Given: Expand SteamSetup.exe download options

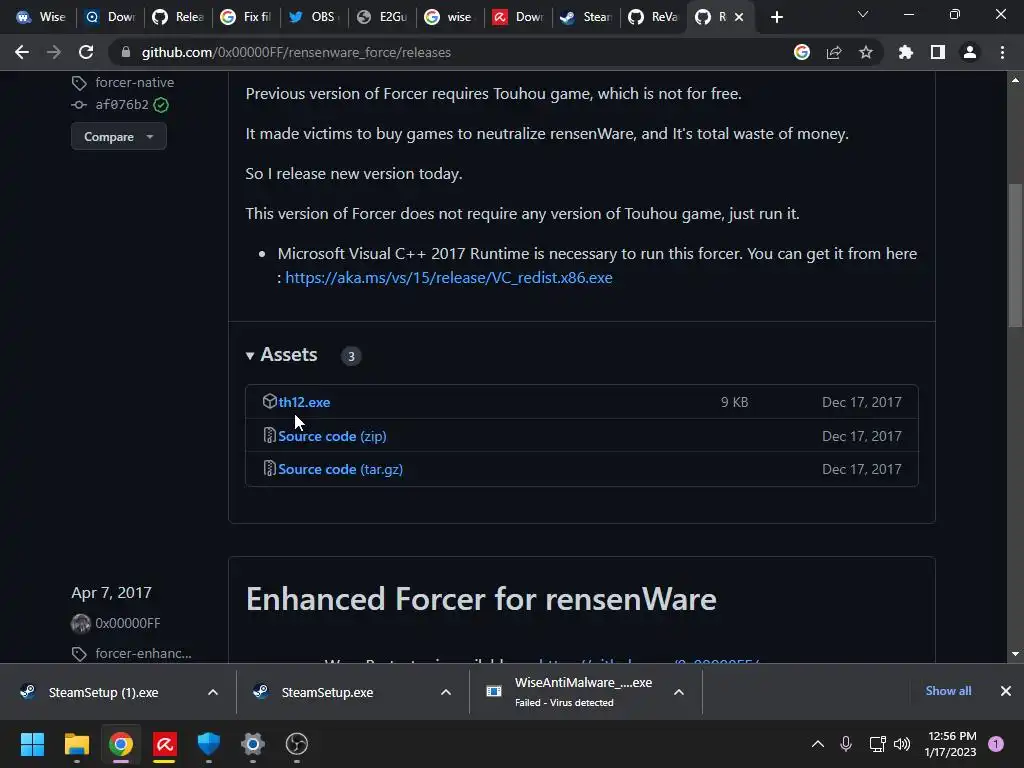Looking at the screenshot, I should 446,692.
